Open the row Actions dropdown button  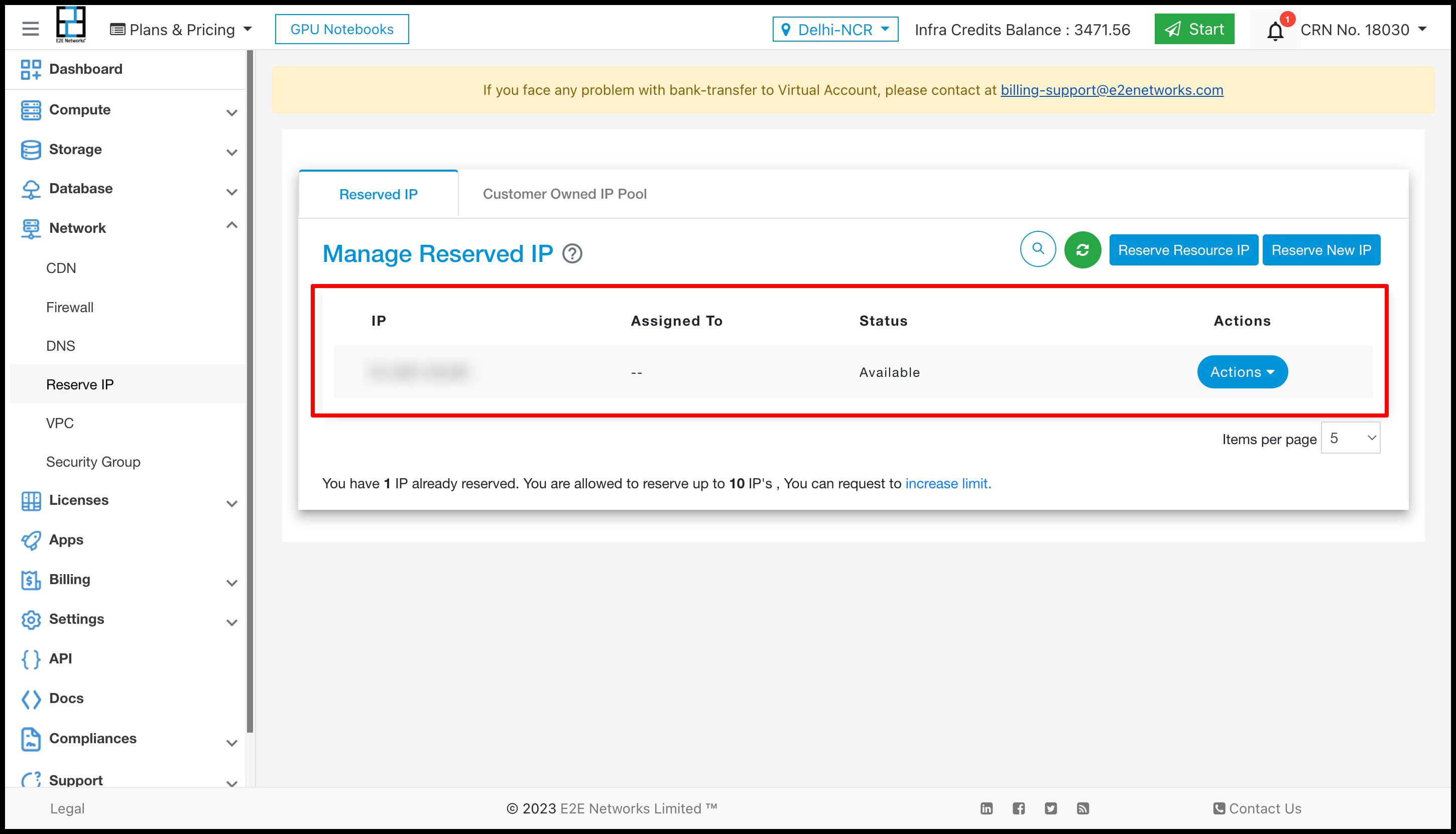tap(1242, 372)
